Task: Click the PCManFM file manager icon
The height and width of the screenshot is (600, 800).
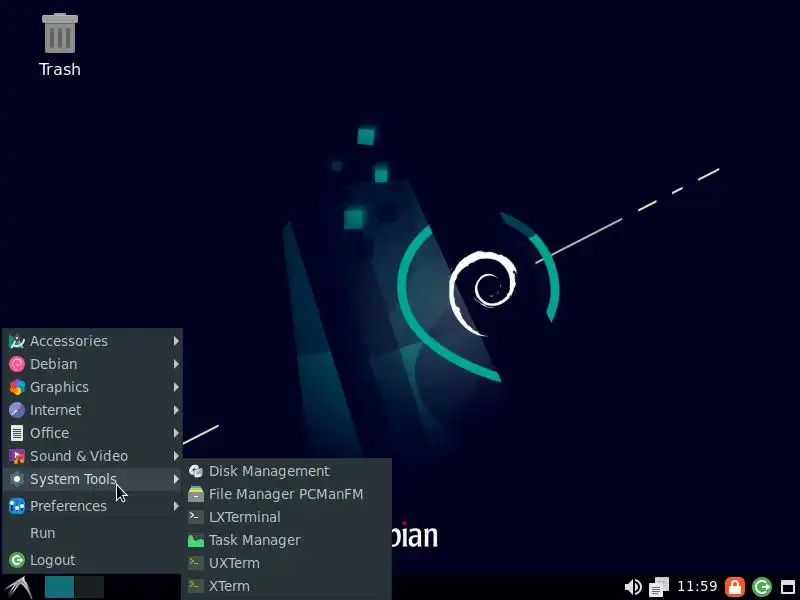Action: click(x=196, y=494)
